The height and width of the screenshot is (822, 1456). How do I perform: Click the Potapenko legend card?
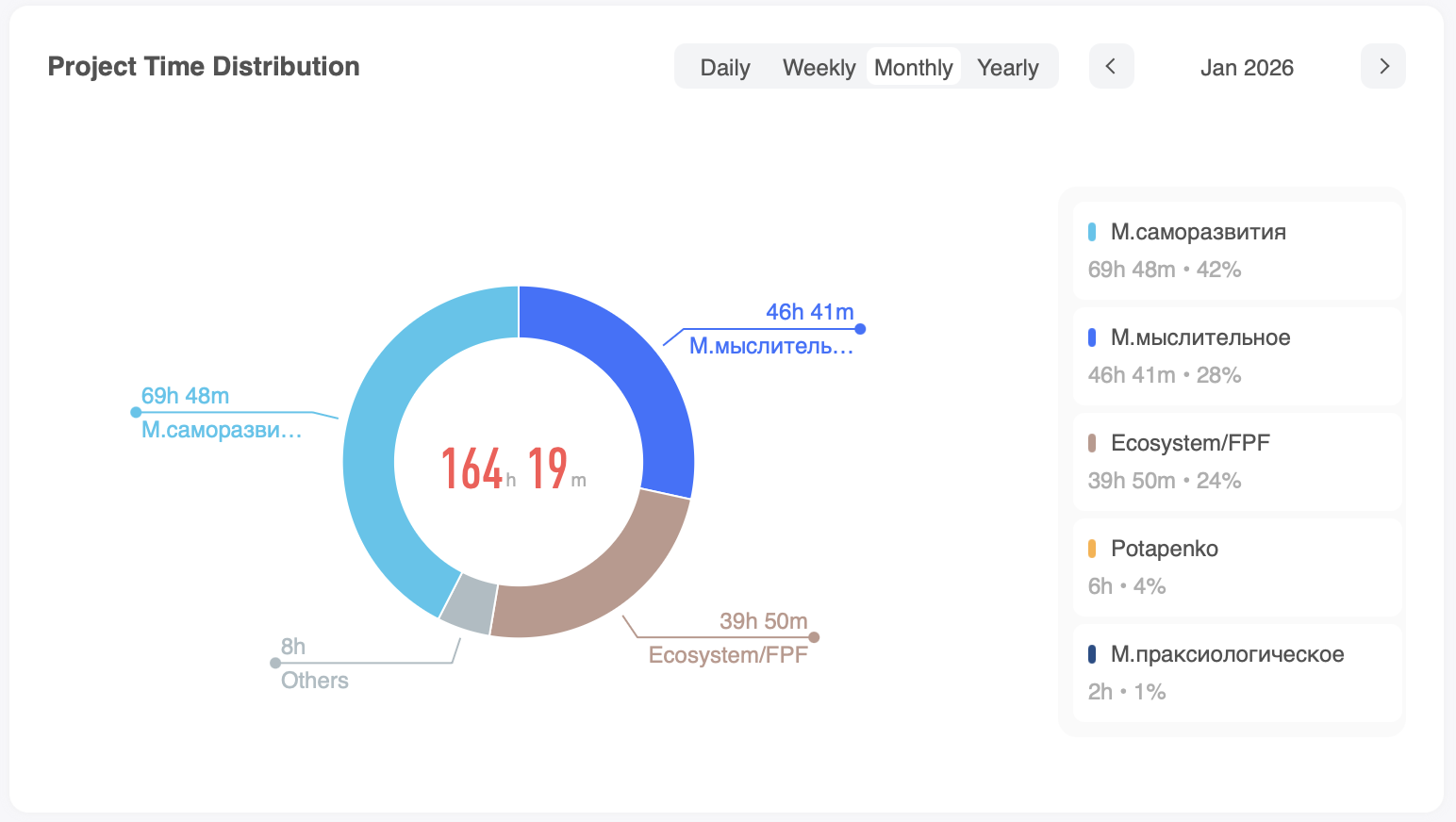point(1236,567)
